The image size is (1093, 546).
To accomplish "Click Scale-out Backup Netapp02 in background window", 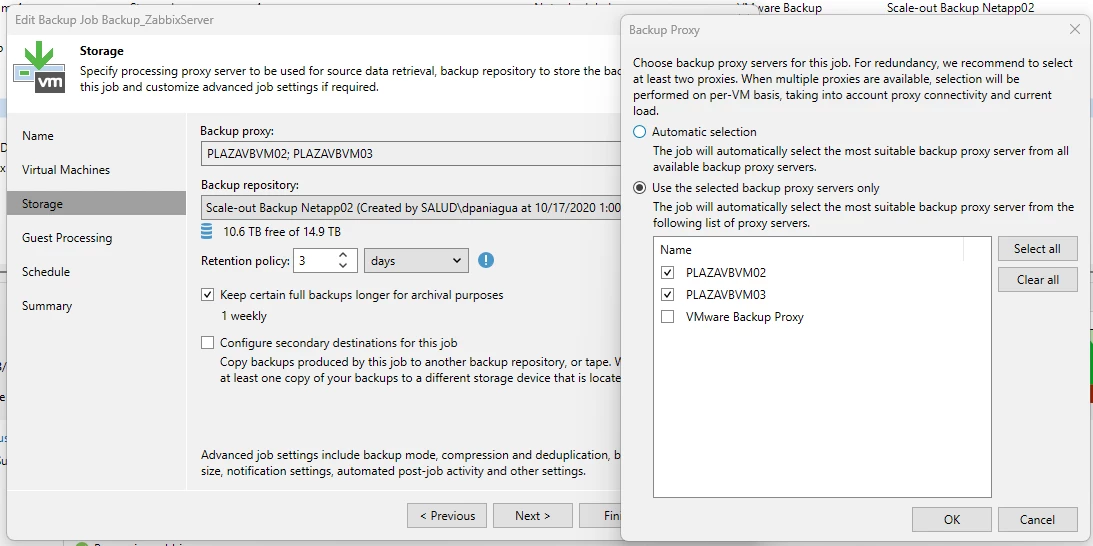I will (961, 8).
